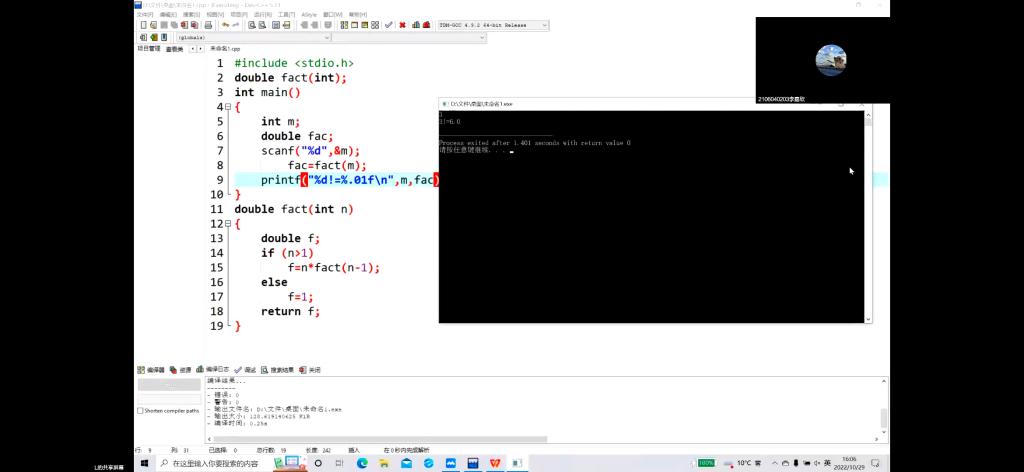Viewport: 1024px width, 472px height.
Task: Open Microsoft Edge from the taskbar
Action: 362,464
